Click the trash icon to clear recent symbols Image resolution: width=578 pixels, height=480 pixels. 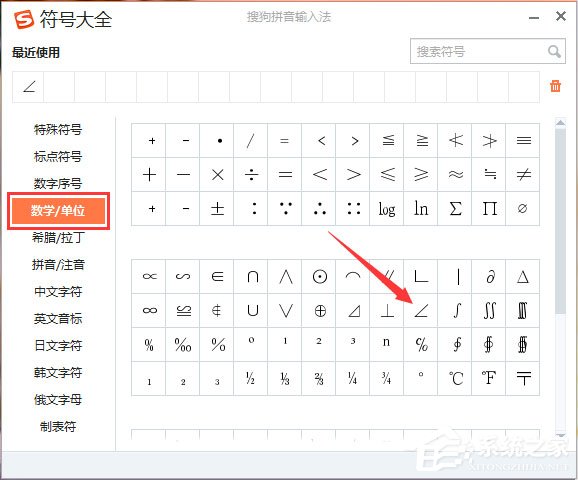pyautogui.click(x=555, y=86)
